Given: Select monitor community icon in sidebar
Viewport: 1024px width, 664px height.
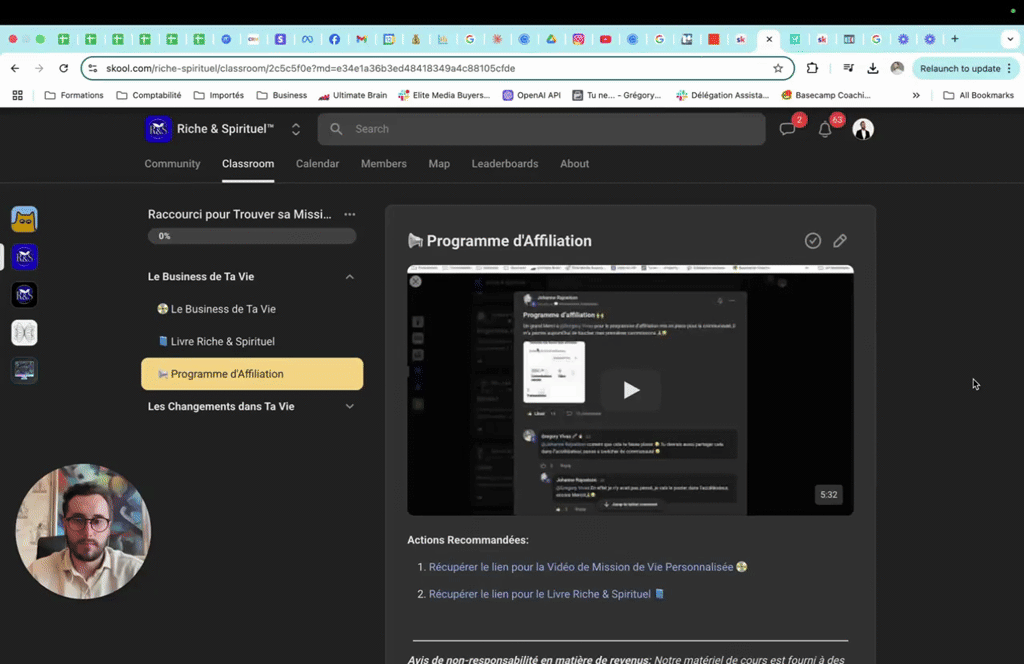Looking at the screenshot, I should (x=24, y=371).
